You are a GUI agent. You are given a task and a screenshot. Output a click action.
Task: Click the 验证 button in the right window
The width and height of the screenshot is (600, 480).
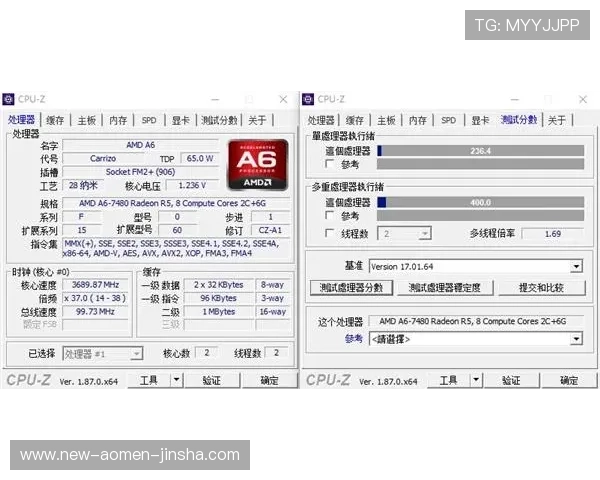pyautogui.click(x=511, y=380)
